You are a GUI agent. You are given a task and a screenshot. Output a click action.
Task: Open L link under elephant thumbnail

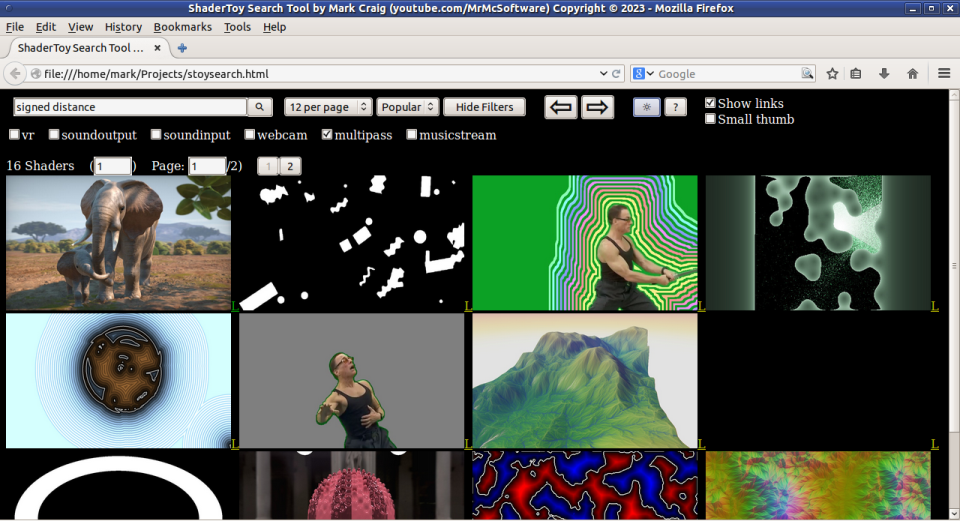click(234, 305)
